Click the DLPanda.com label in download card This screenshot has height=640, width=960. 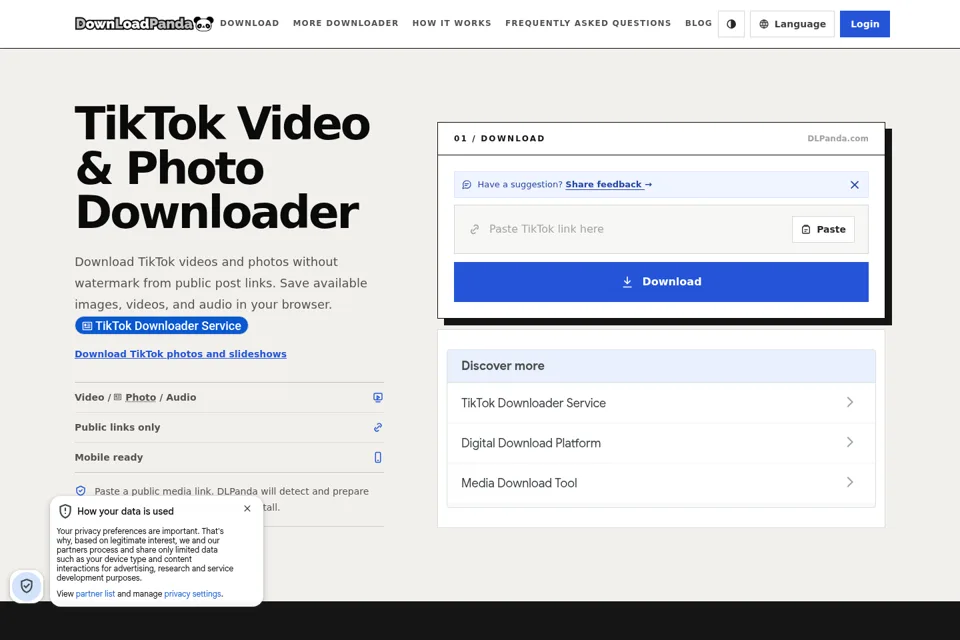[838, 138]
